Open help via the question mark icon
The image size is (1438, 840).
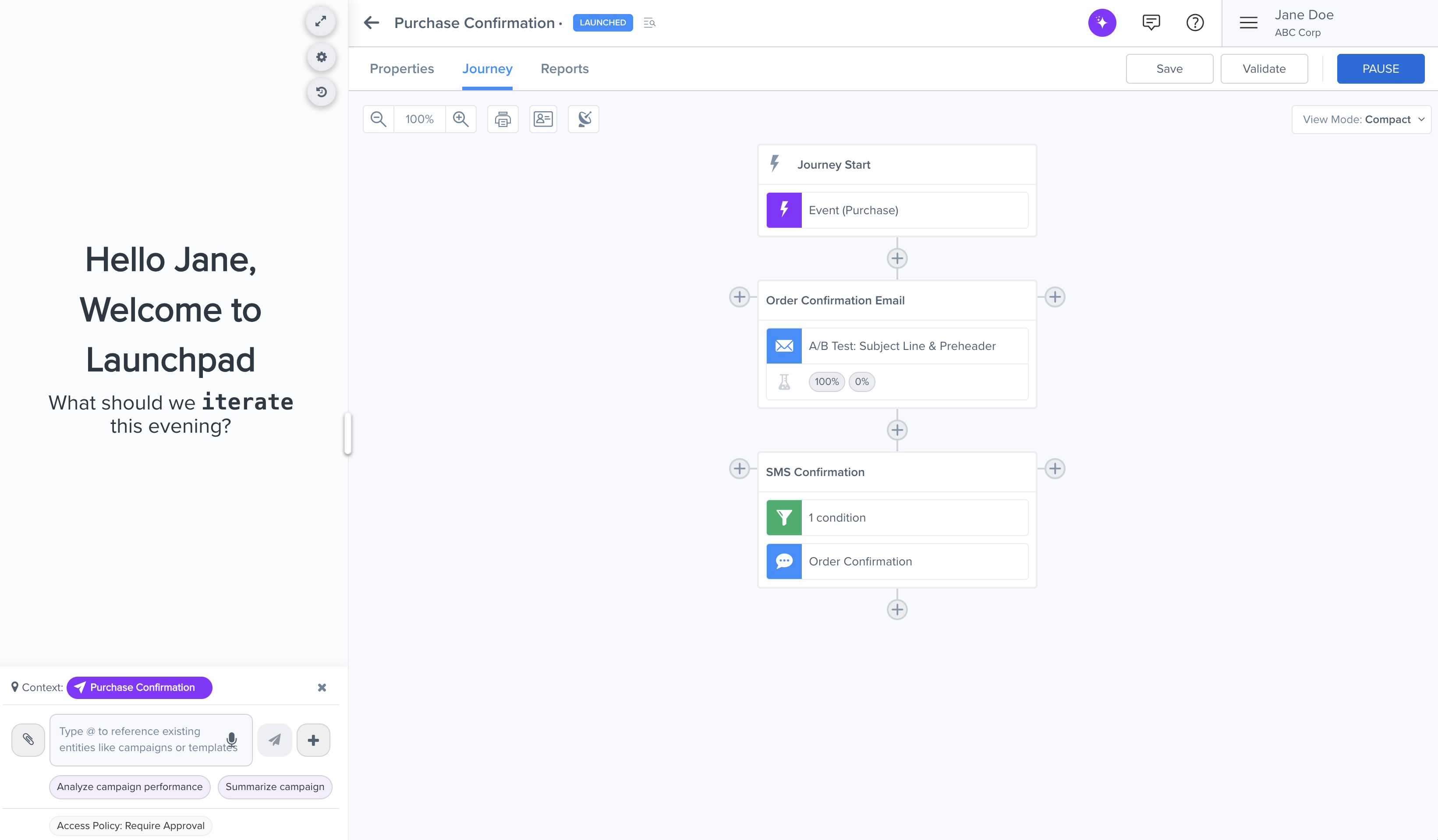(x=1195, y=22)
